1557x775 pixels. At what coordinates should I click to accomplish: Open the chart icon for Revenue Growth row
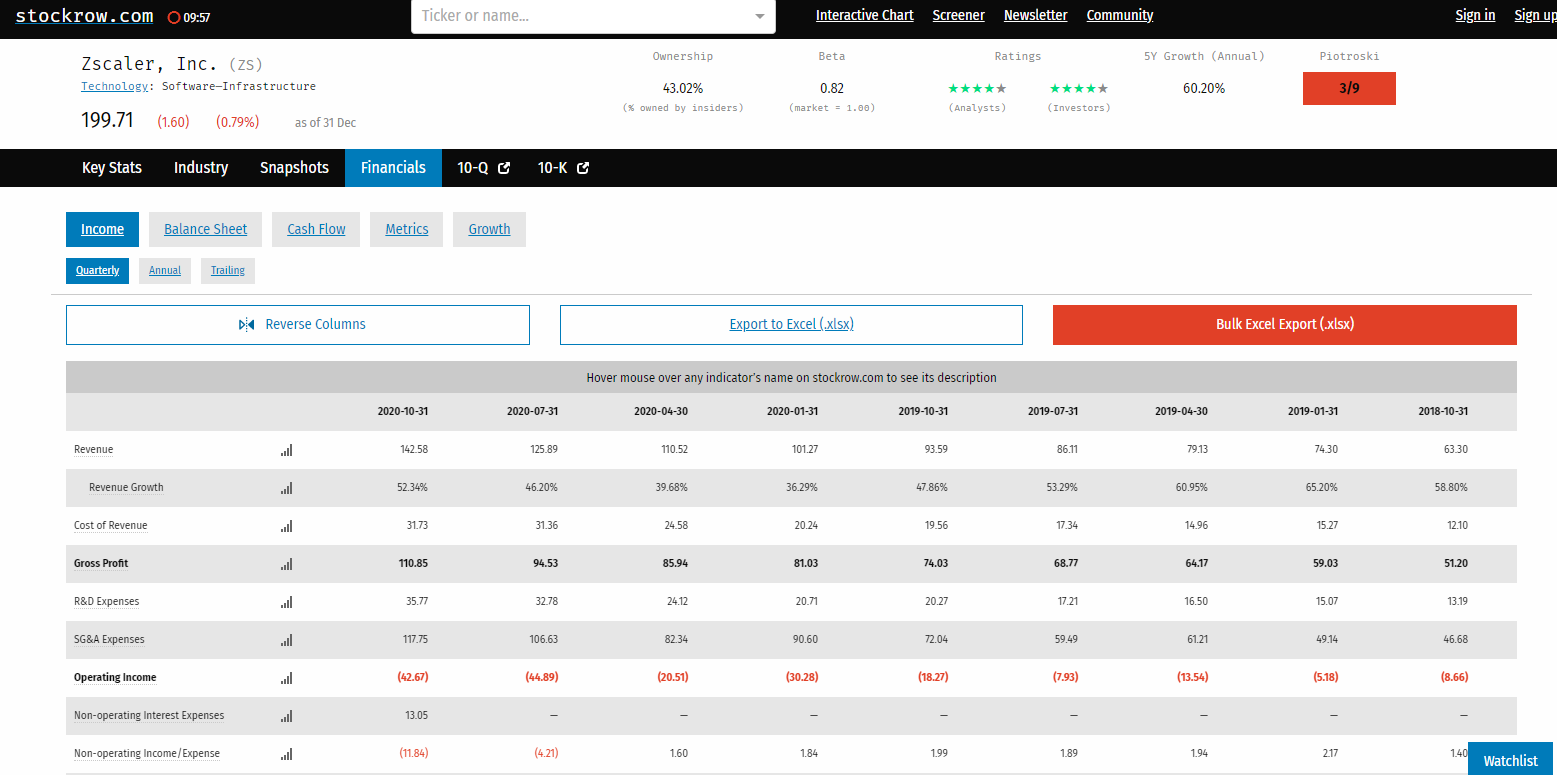[287, 488]
